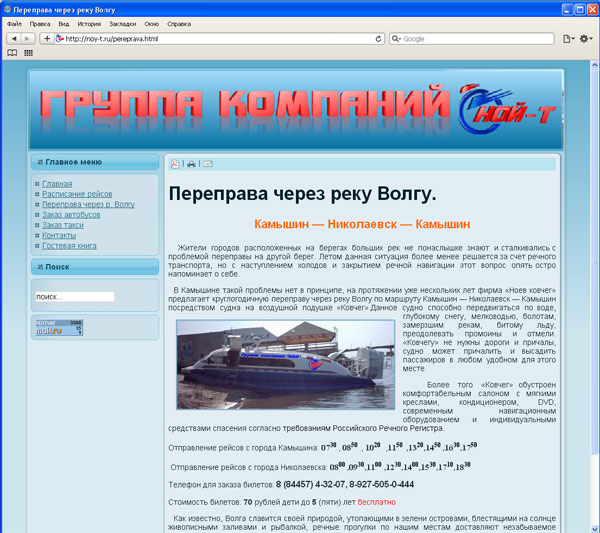Click the page scrollbar down arrow

click(x=595, y=529)
